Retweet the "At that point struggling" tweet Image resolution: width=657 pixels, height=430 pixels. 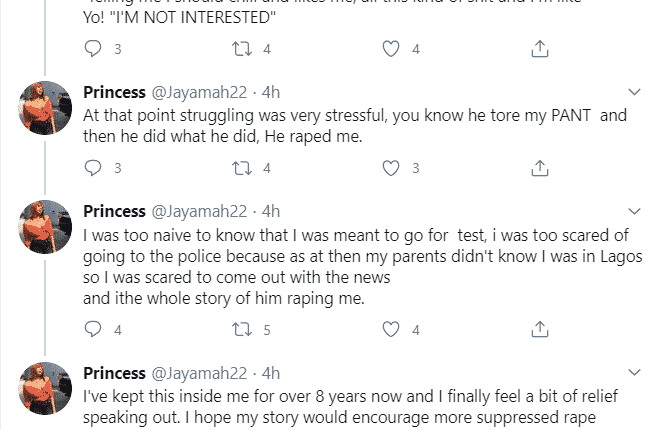pos(242,168)
